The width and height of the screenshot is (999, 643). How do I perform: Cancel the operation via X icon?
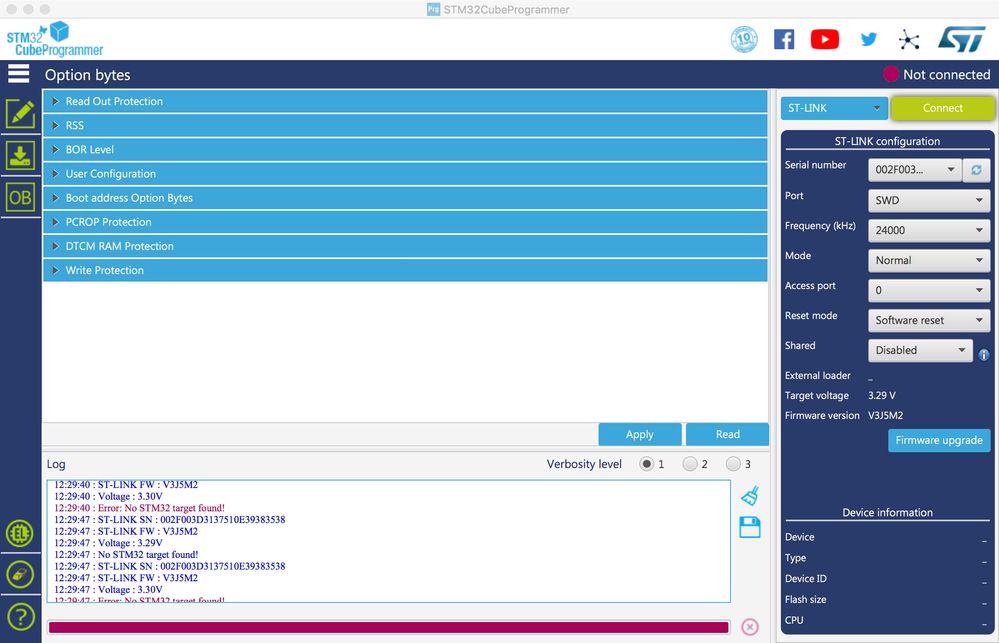(x=750, y=627)
